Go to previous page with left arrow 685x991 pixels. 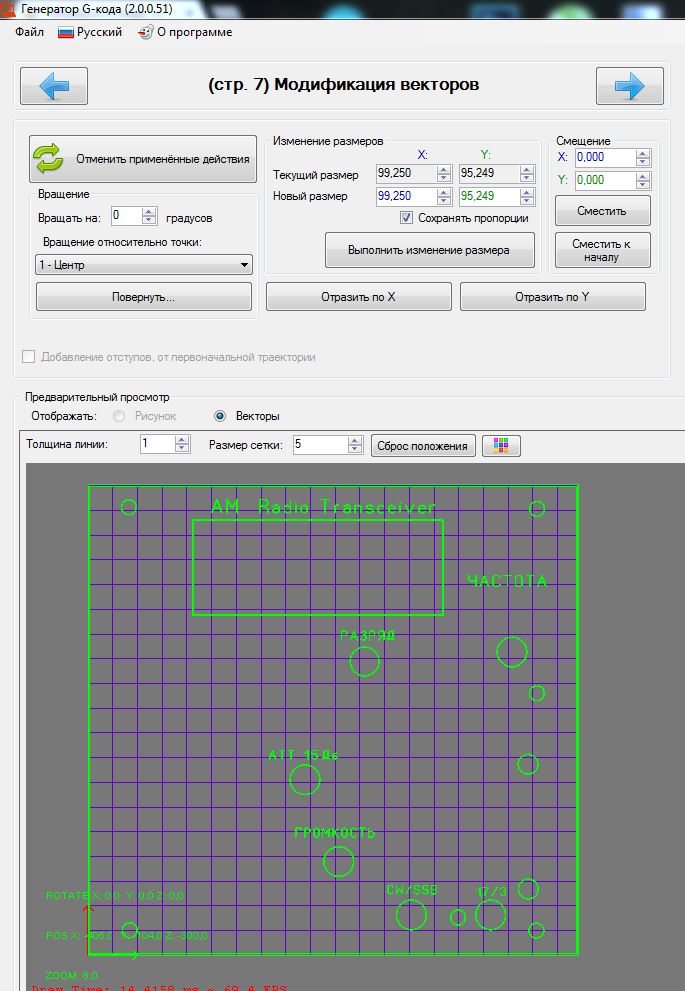[54, 85]
